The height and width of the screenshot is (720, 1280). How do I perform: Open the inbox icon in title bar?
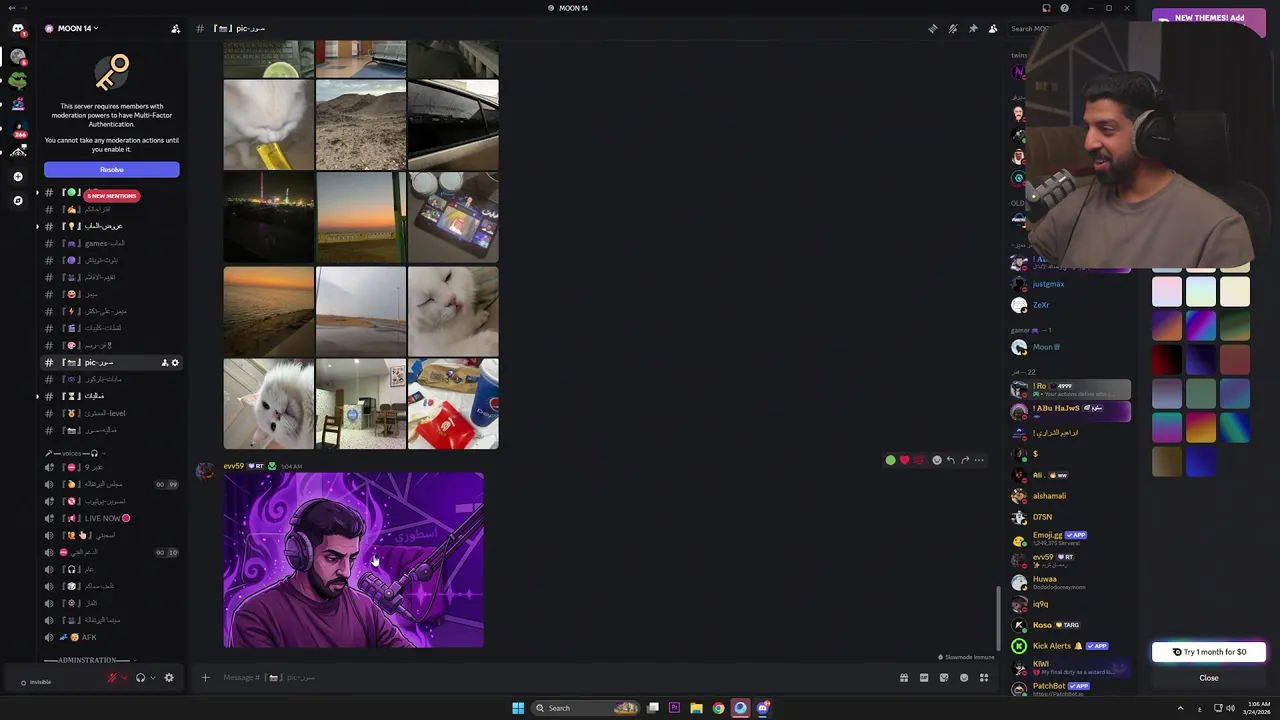(1046, 8)
